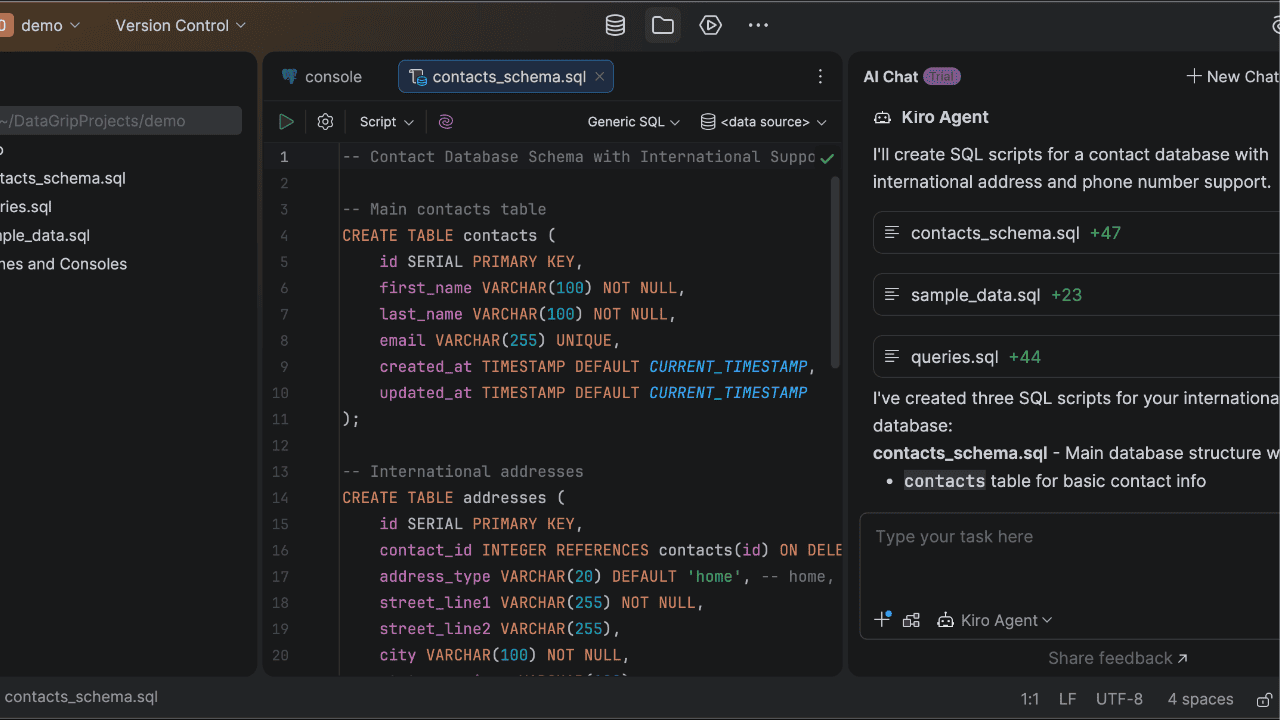This screenshot has width=1280, height=720.
Task: Click line number 14 in the gutter
Action: click(280, 498)
